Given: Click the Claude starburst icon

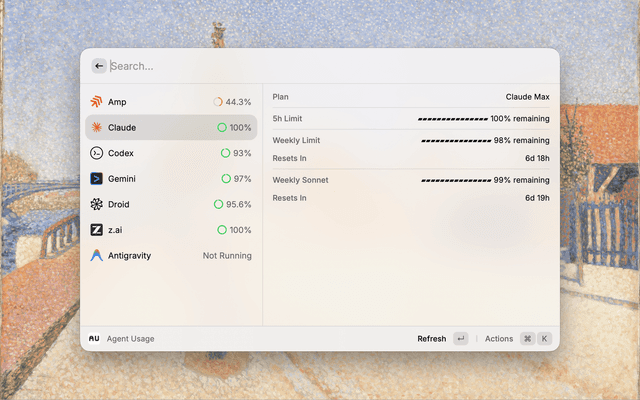Looking at the screenshot, I should click(96, 128).
